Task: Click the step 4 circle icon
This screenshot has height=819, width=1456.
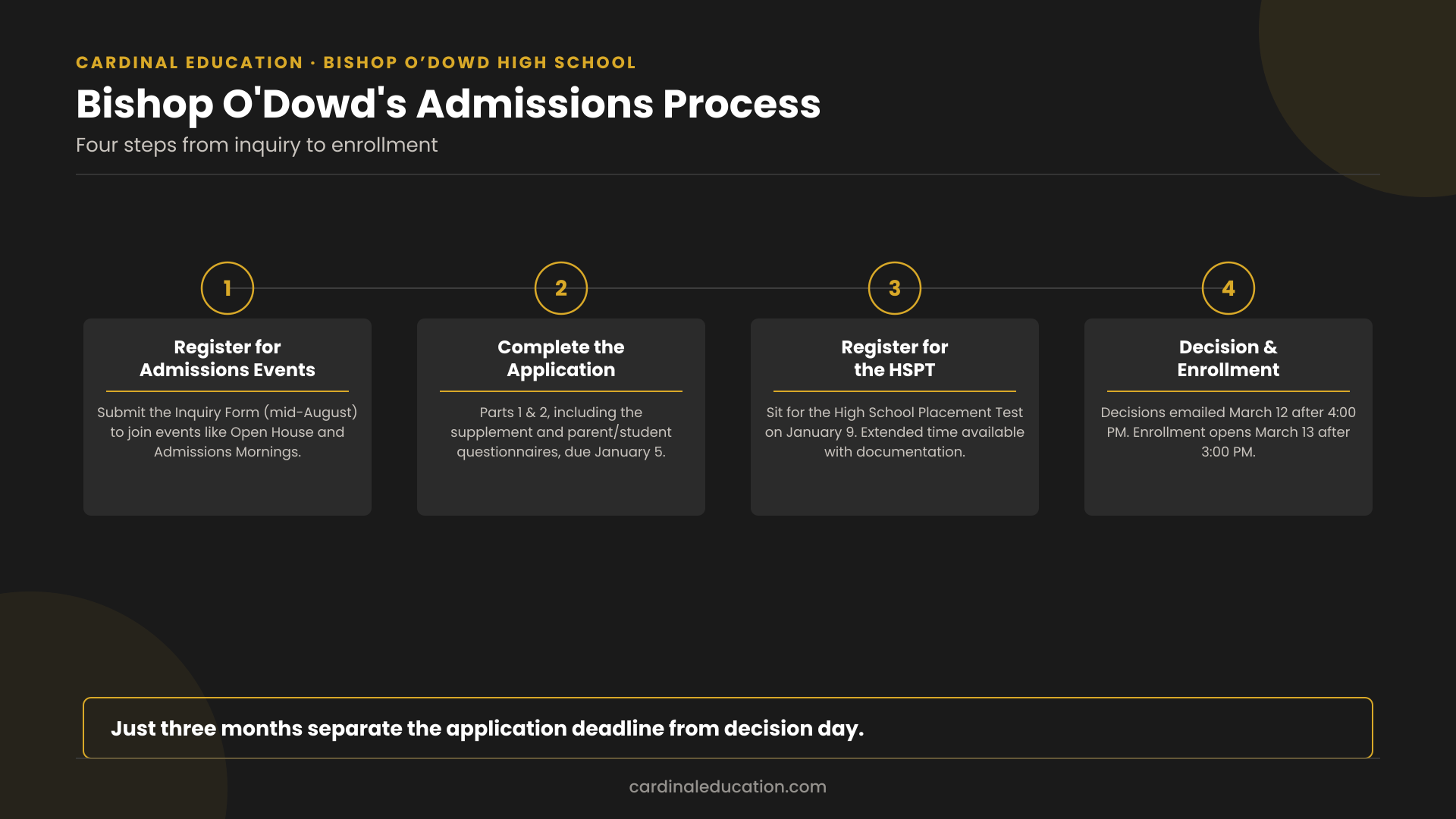Action: (1228, 288)
